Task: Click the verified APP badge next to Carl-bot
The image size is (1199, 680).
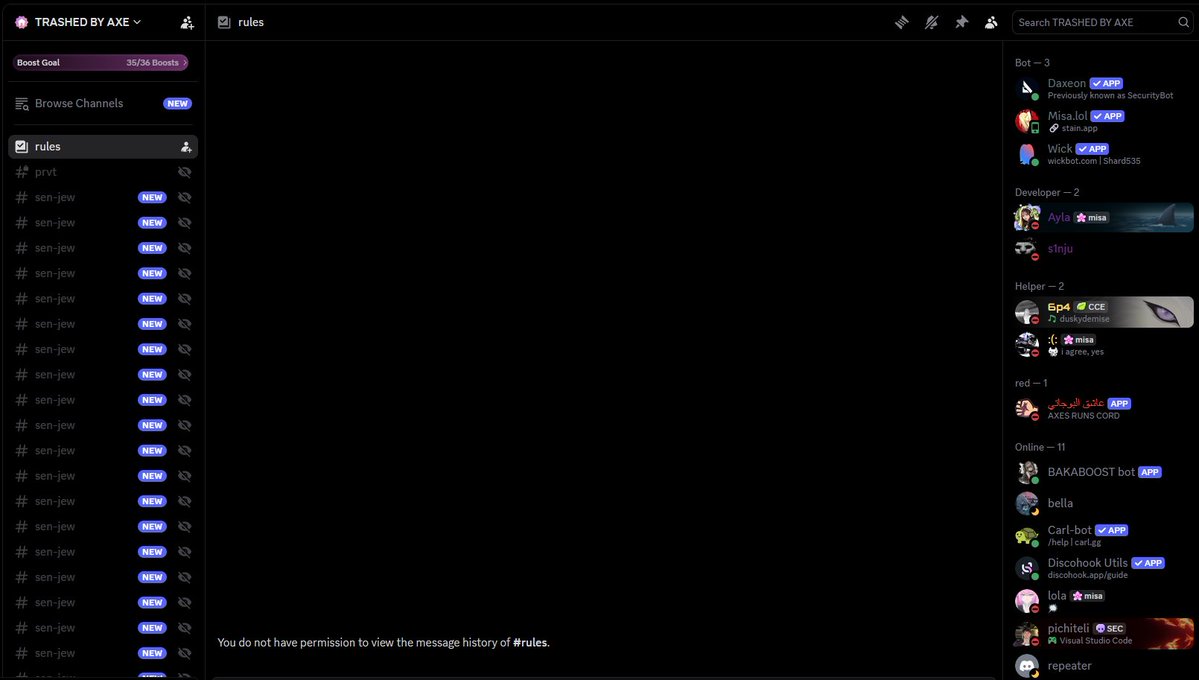Action: 1112,530
